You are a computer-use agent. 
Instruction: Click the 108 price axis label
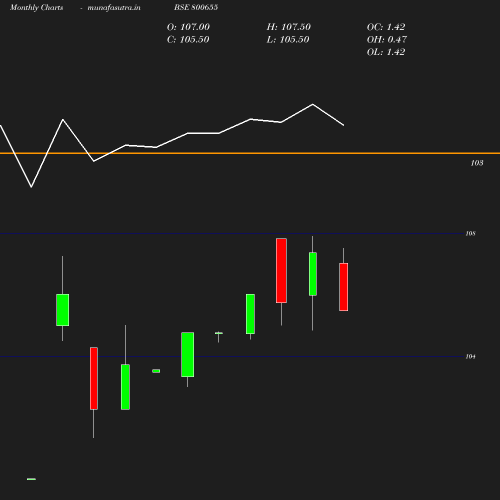pos(470,234)
